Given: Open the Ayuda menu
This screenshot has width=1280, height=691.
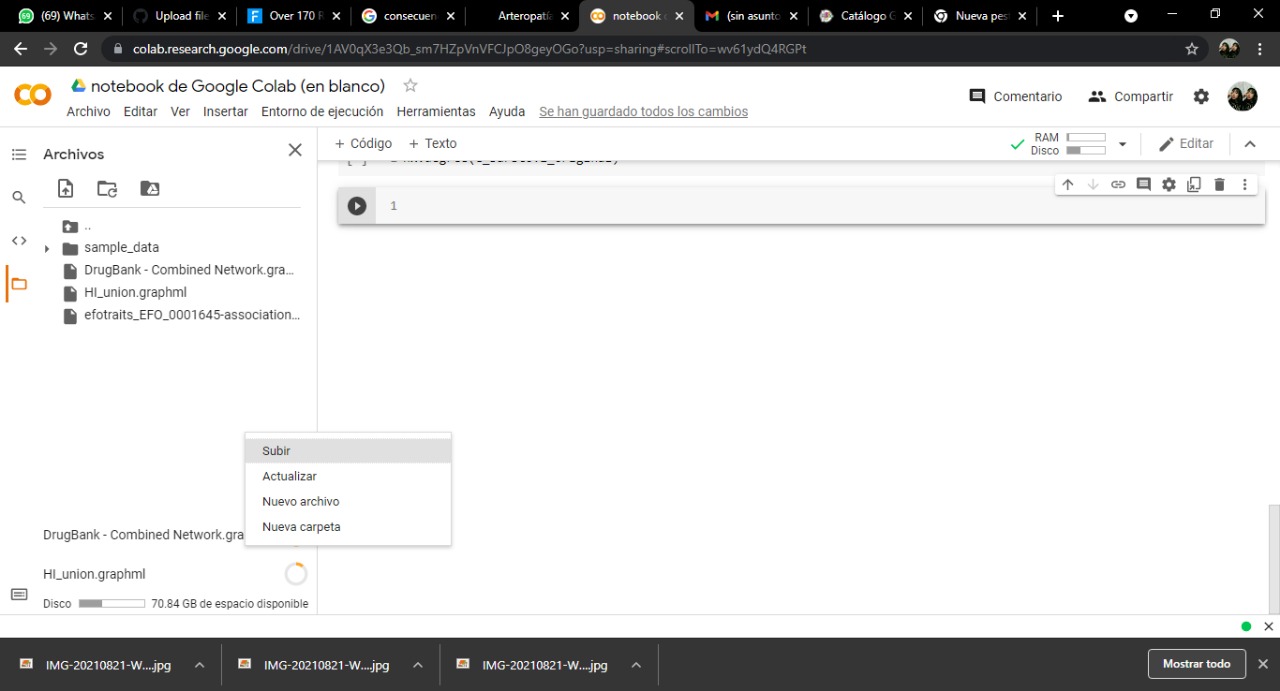Looking at the screenshot, I should point(507,112).
